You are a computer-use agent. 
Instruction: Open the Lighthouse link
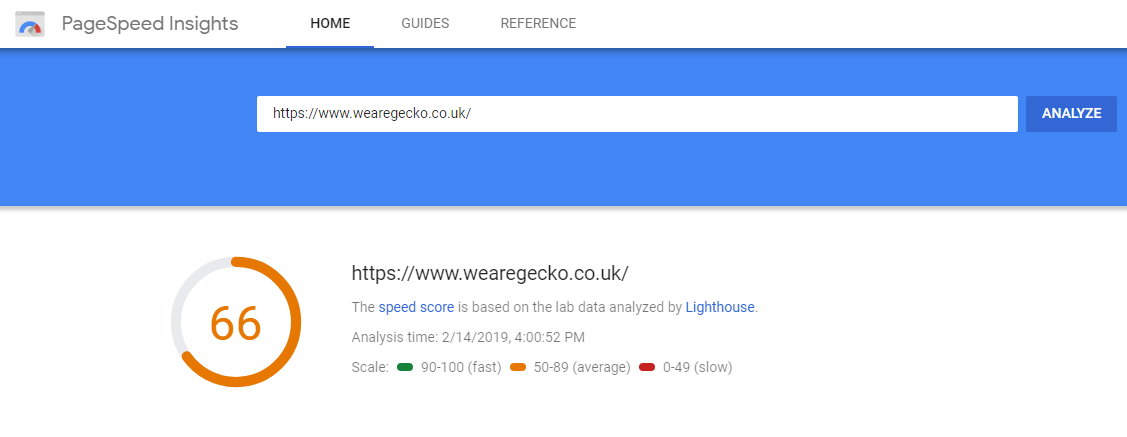pyautogui.click(x=720, y=308)
